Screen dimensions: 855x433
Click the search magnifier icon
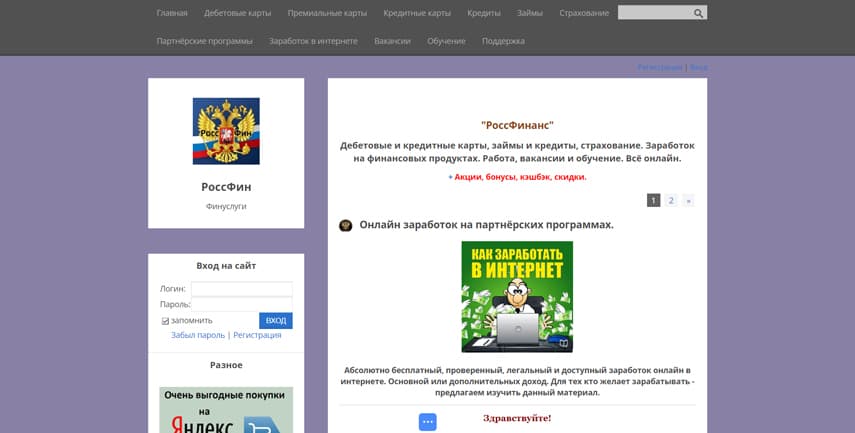[698, 13]
